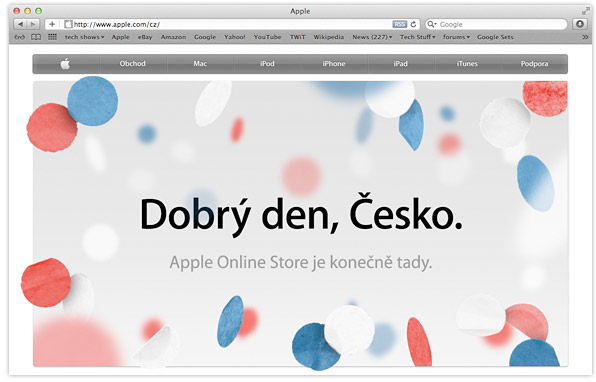This screenshot has height=382, width=596.
Task: Open the TWiT bookmark
Action: [x=297, y=37]
